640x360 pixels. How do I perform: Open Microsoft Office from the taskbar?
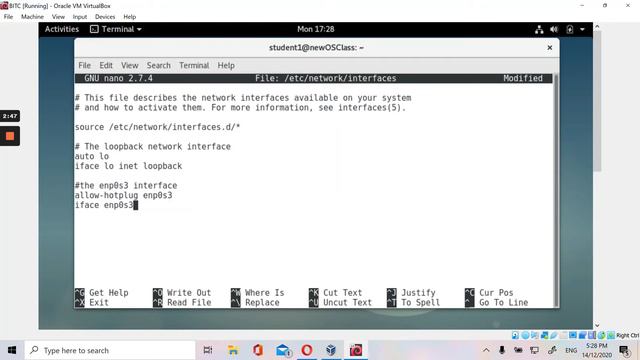[258, 350]
